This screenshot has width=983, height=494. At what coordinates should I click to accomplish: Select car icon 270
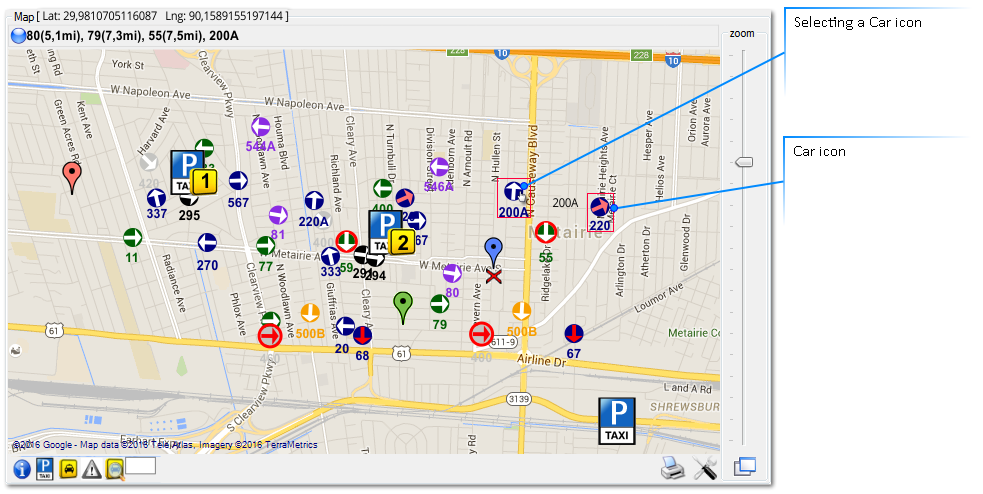[x=207, y=243]
